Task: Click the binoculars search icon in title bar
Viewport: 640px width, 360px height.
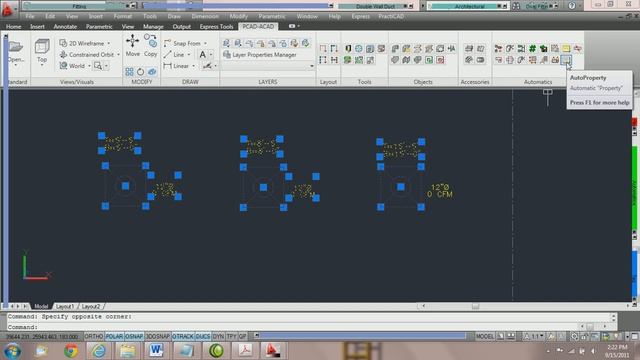Action: tap(516, 6)
